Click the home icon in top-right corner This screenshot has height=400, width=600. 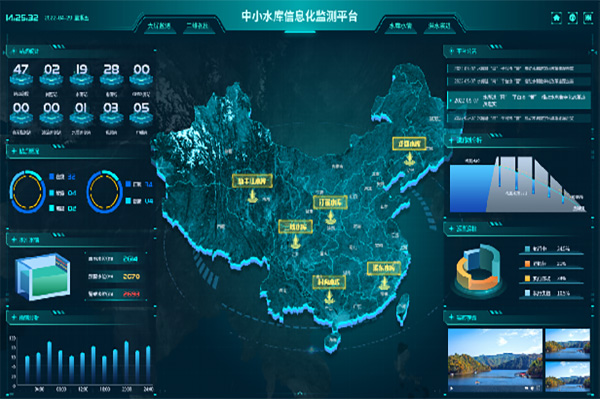point(557,18)
